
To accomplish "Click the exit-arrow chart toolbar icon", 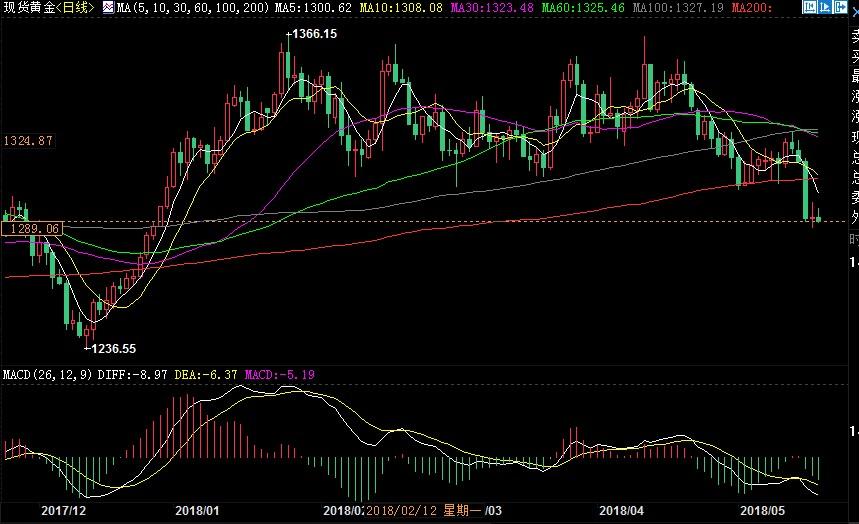I will [x=840, y=7].
